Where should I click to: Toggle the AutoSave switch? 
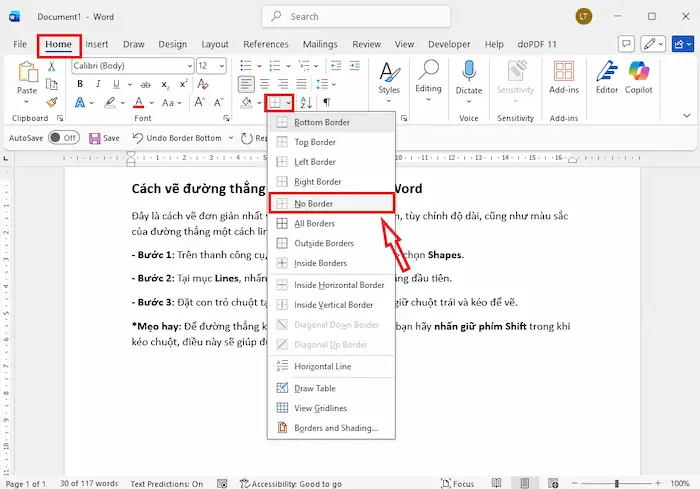click(64, 138)
